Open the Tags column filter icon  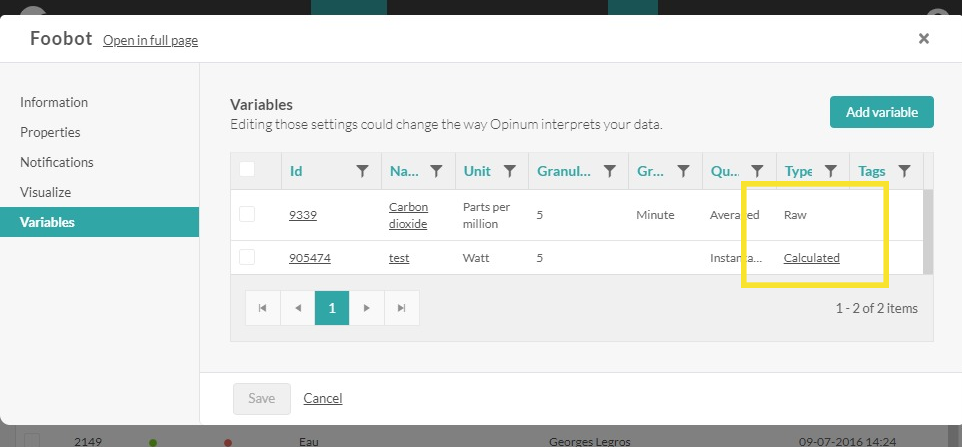pos(904,171)
